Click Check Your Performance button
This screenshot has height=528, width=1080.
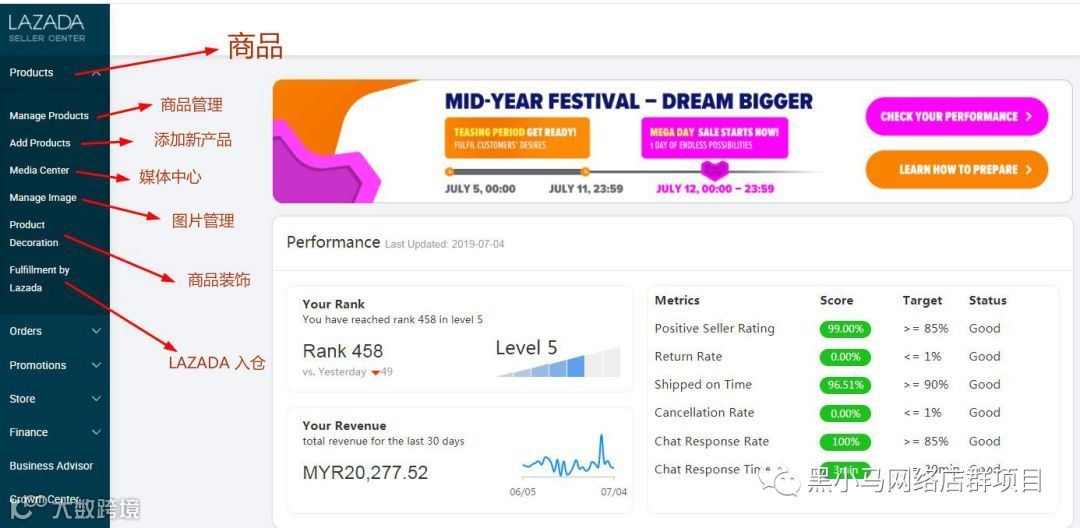pyautogui.click(x=957, y=116)
